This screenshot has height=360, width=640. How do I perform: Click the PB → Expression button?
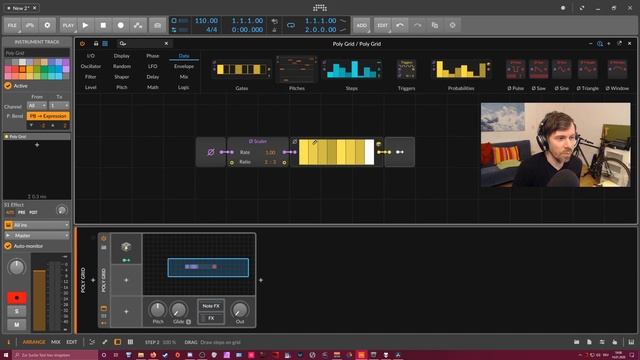tap(48, 116)
